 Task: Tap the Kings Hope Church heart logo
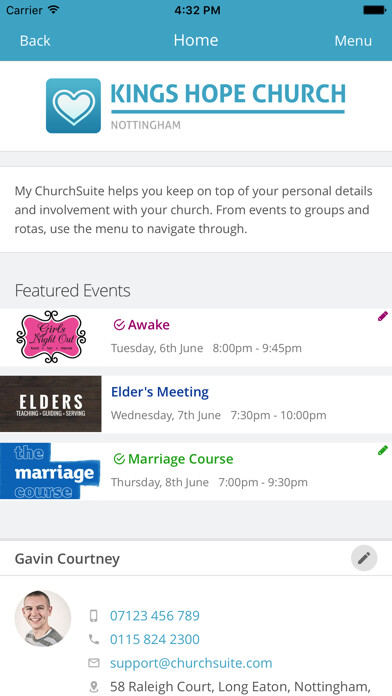point(73,106)
